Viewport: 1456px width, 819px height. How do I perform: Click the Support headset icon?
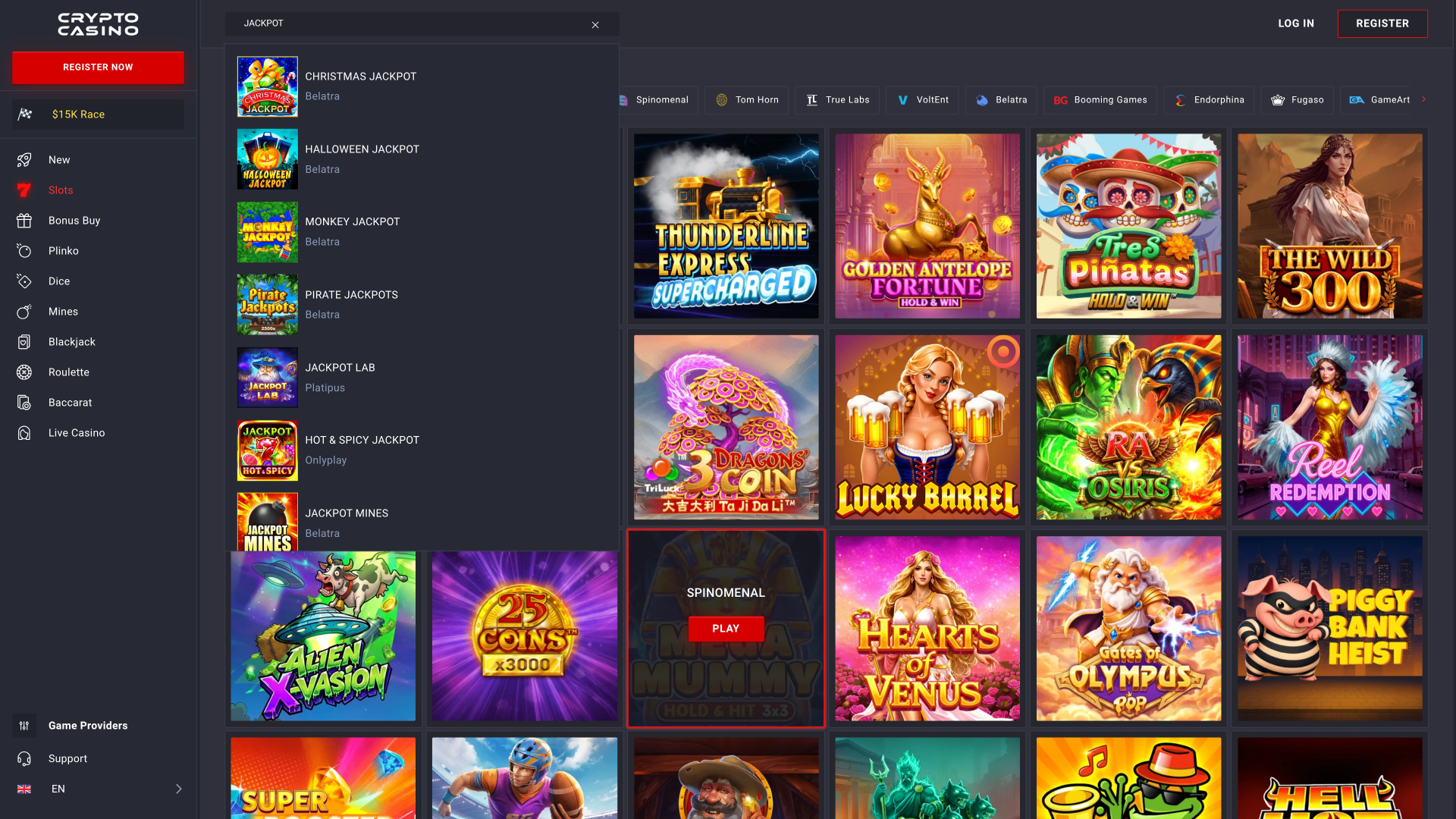(24, 759)
